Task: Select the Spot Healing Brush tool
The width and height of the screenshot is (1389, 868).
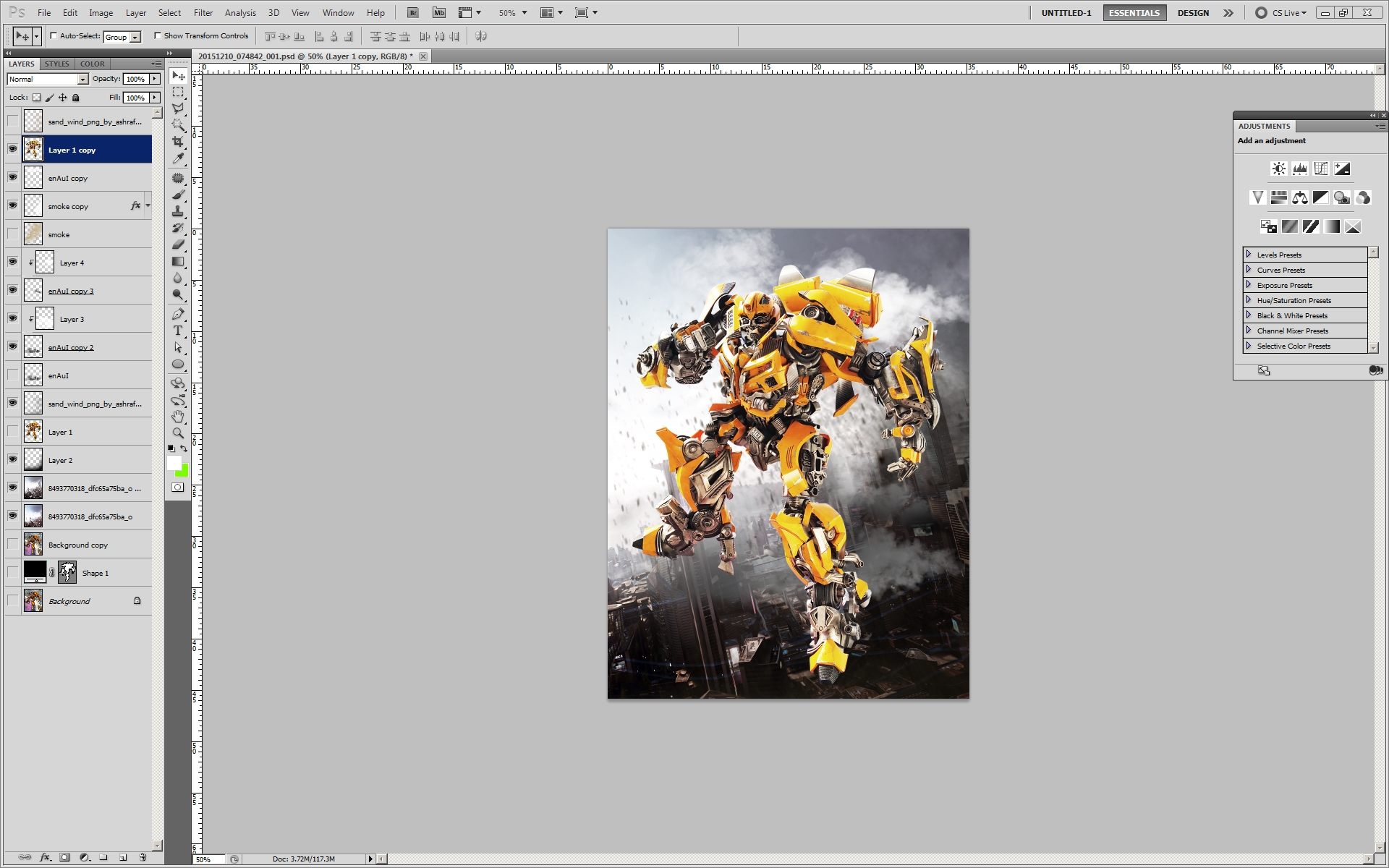Action: (178, 178)
